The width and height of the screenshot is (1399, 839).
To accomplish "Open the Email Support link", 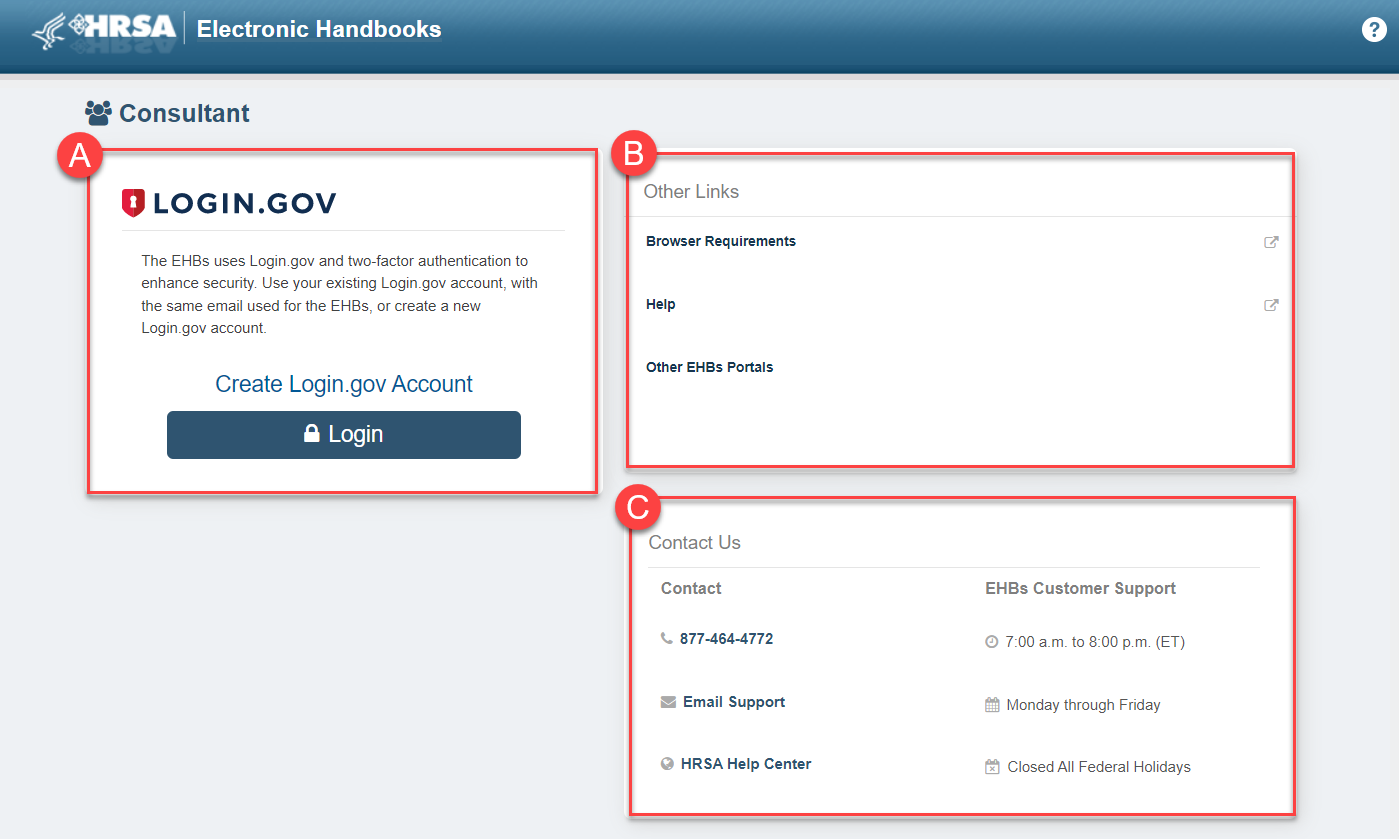I will pos(734,702).
